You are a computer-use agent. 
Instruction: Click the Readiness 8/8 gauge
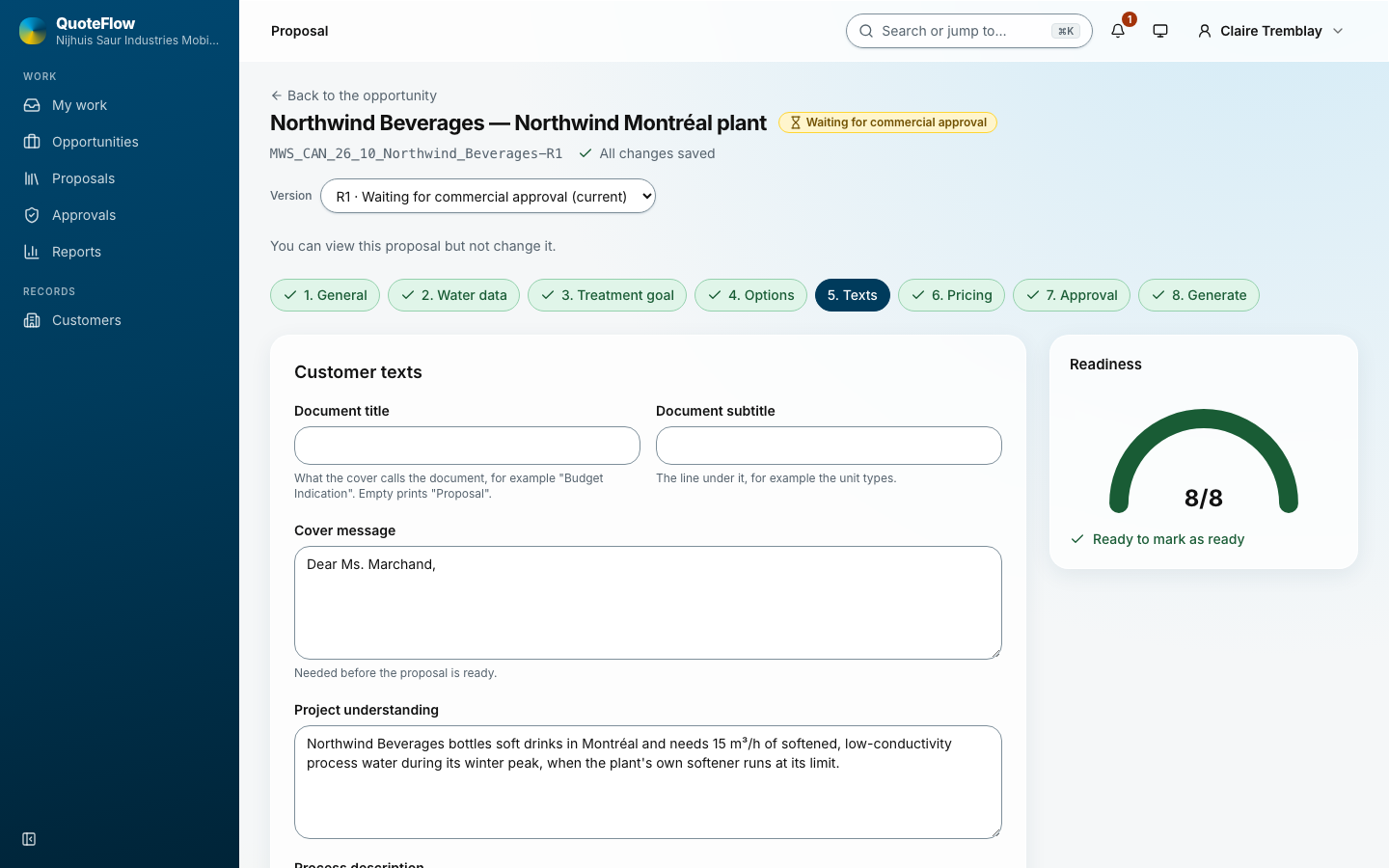pos(1204,463)
